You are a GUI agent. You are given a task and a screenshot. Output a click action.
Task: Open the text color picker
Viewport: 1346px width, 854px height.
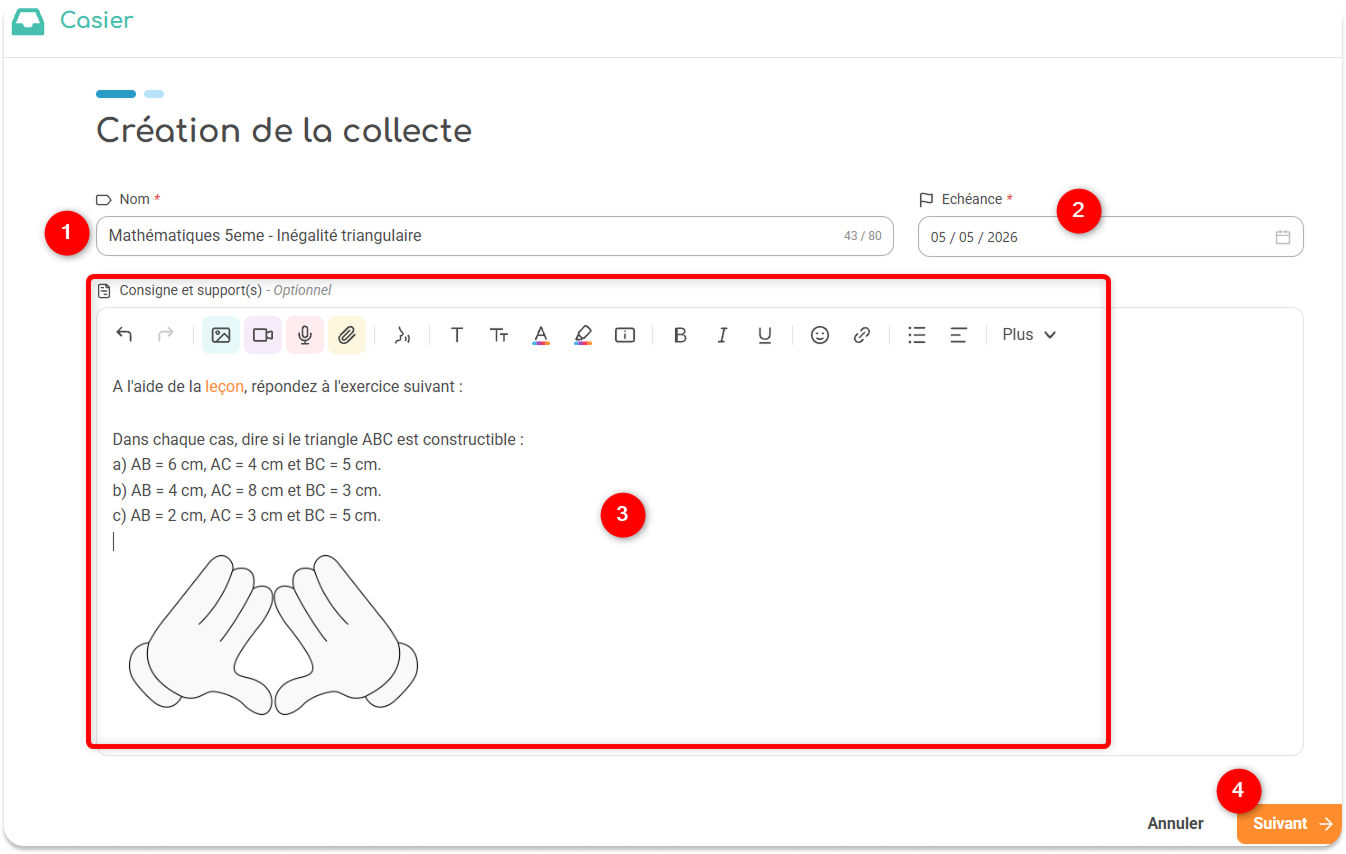(541, 335)
